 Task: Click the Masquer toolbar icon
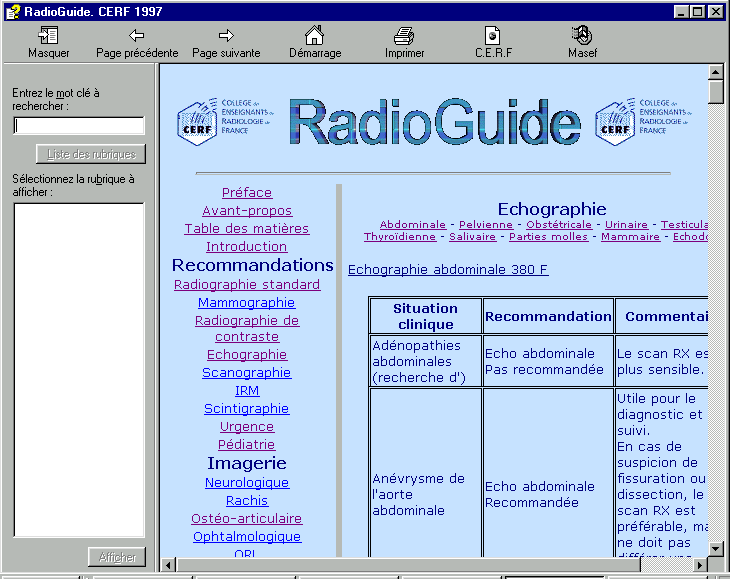(48, 35)
